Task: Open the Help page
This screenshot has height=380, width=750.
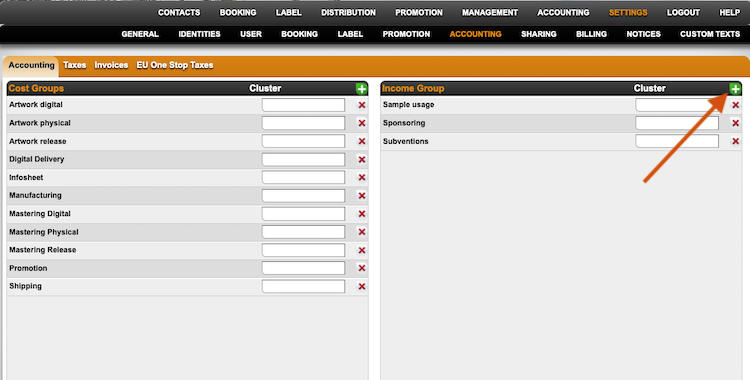Action: click(x=729, y=12)
